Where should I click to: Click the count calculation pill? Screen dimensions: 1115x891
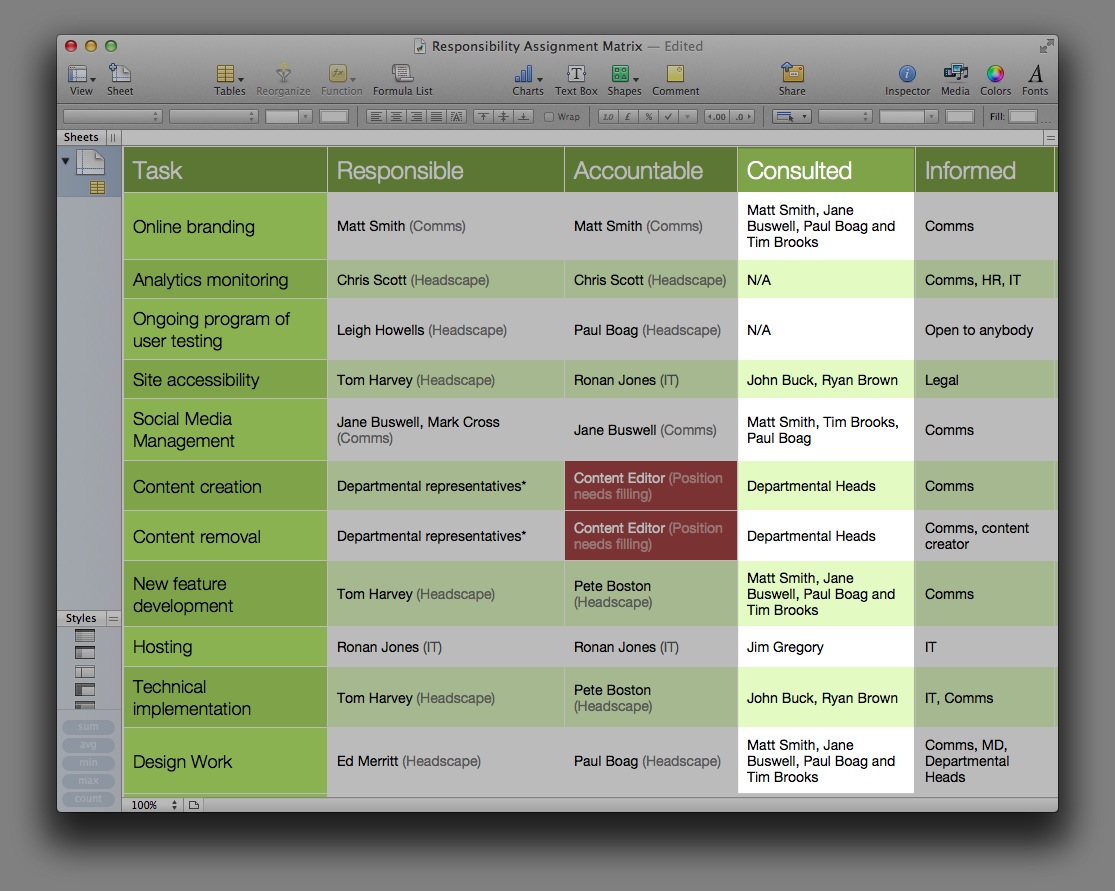[x=88, y=798]
